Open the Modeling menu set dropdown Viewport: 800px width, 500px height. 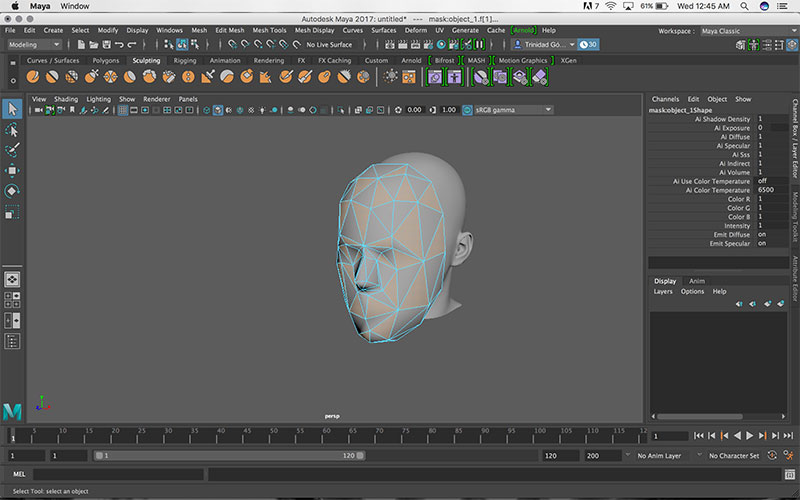[x=34, y=45]
